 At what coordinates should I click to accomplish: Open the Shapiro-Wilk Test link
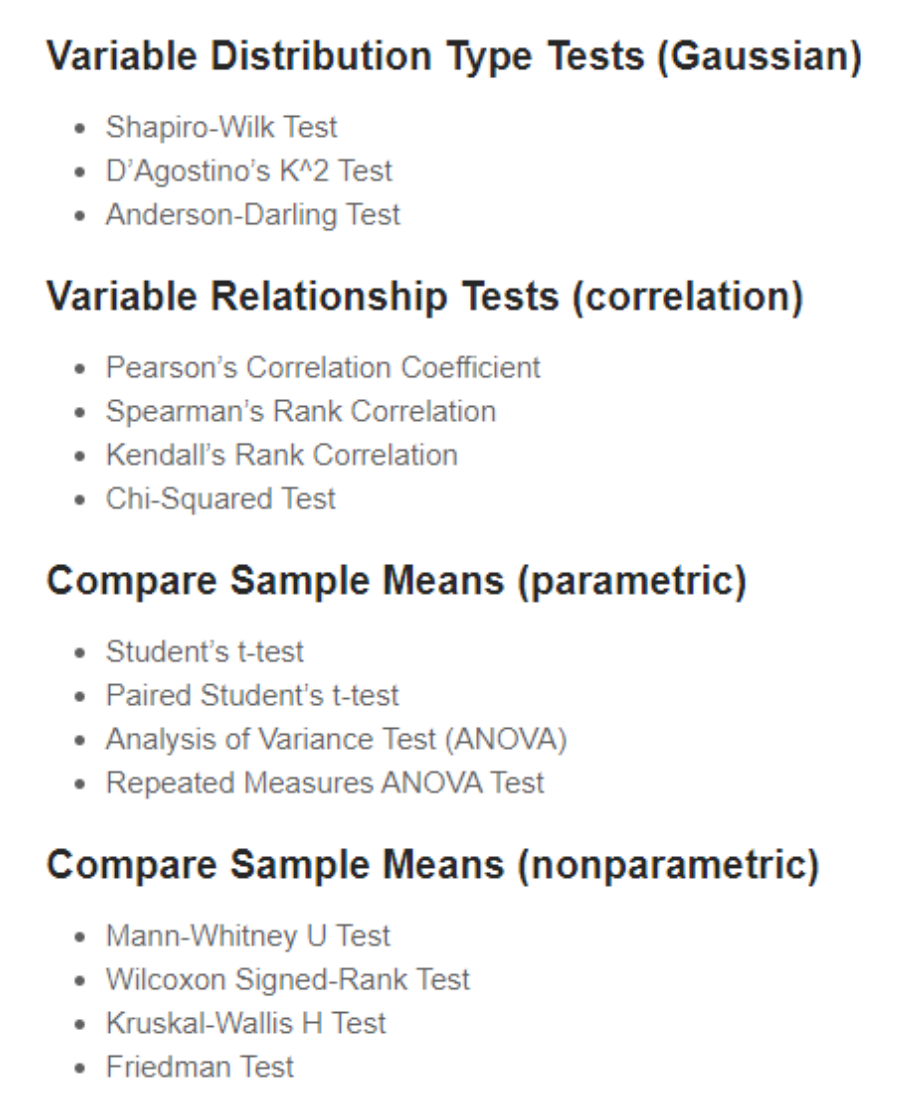point(221,127)
